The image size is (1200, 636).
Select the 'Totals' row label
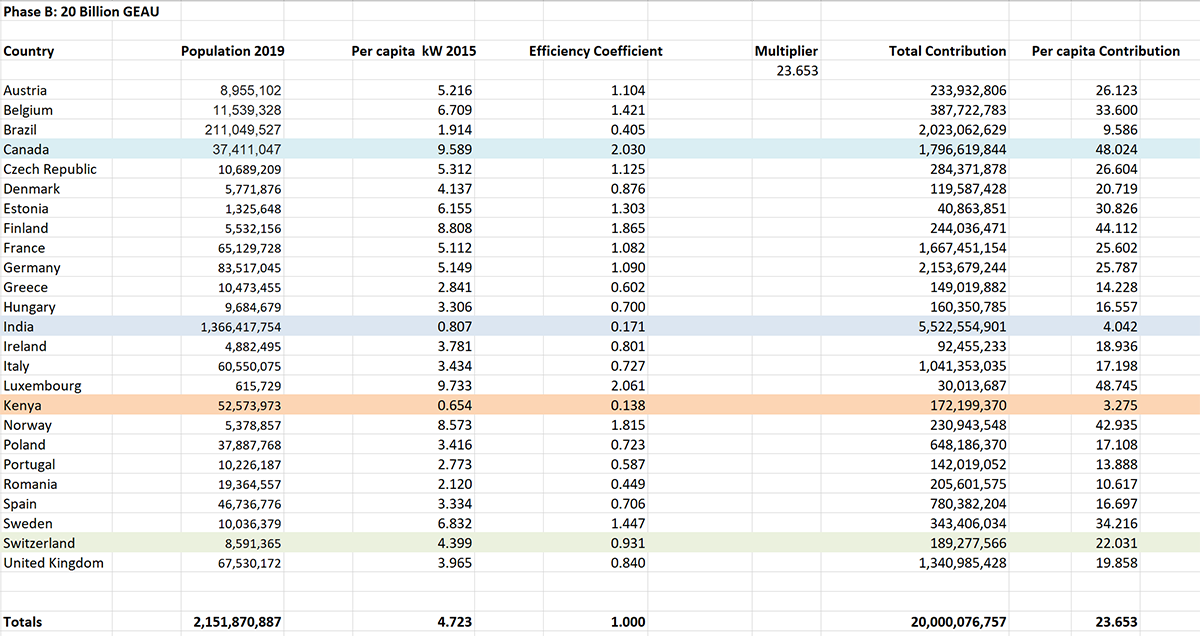23,622
